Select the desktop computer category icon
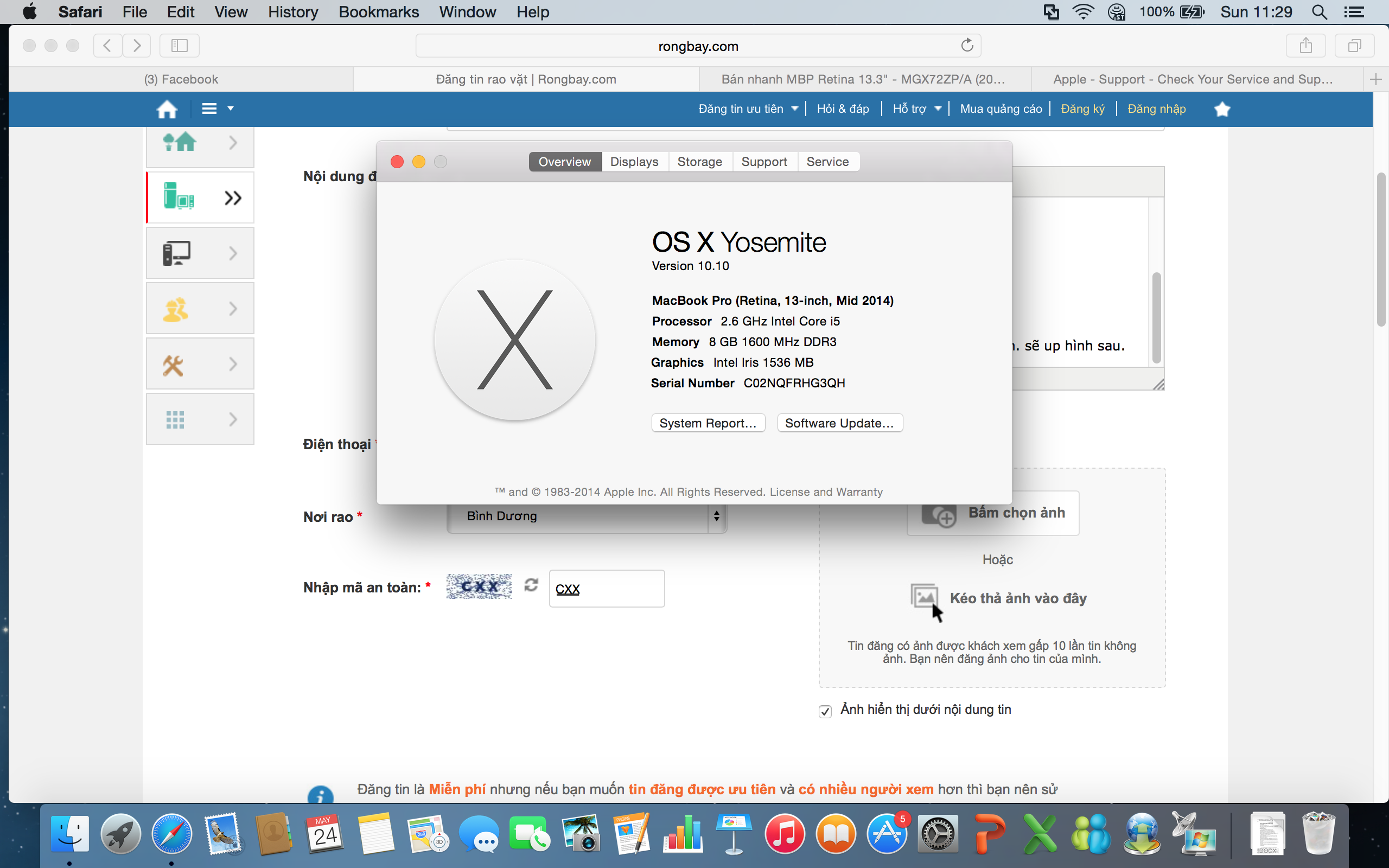Viewport: 1389px width, 868px height. (177, 253)
